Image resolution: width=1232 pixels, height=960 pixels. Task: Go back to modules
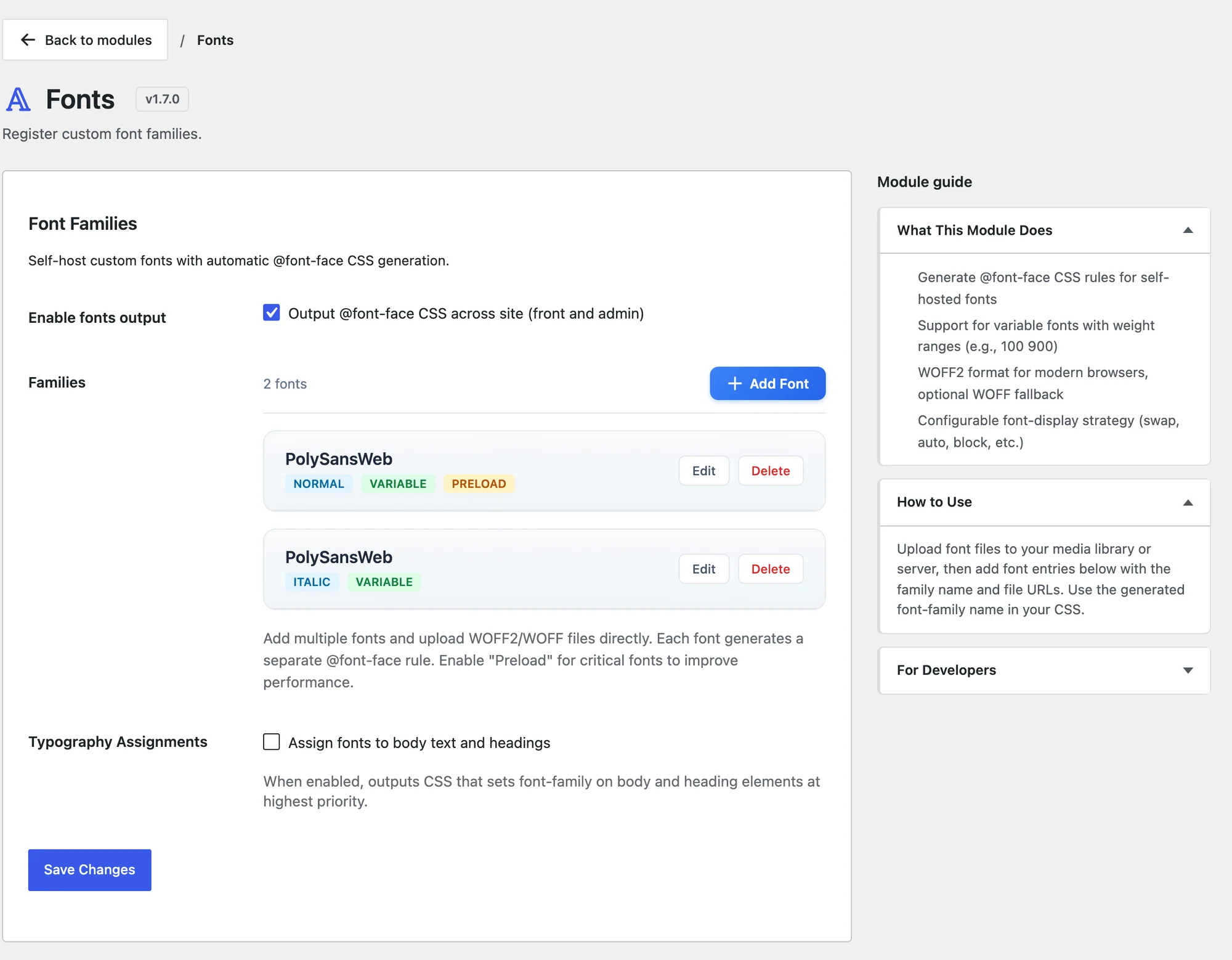pos(85,40)
